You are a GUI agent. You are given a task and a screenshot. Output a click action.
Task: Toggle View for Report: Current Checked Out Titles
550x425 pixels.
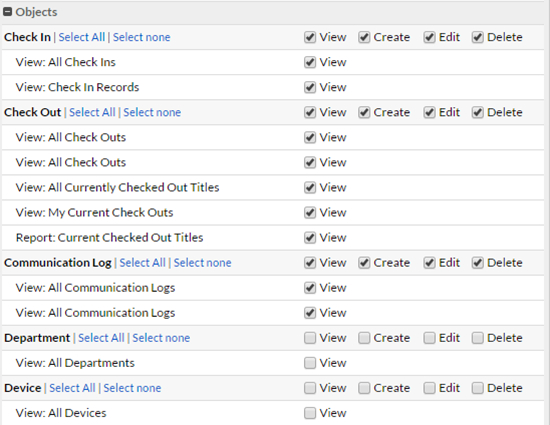[310, 238]
